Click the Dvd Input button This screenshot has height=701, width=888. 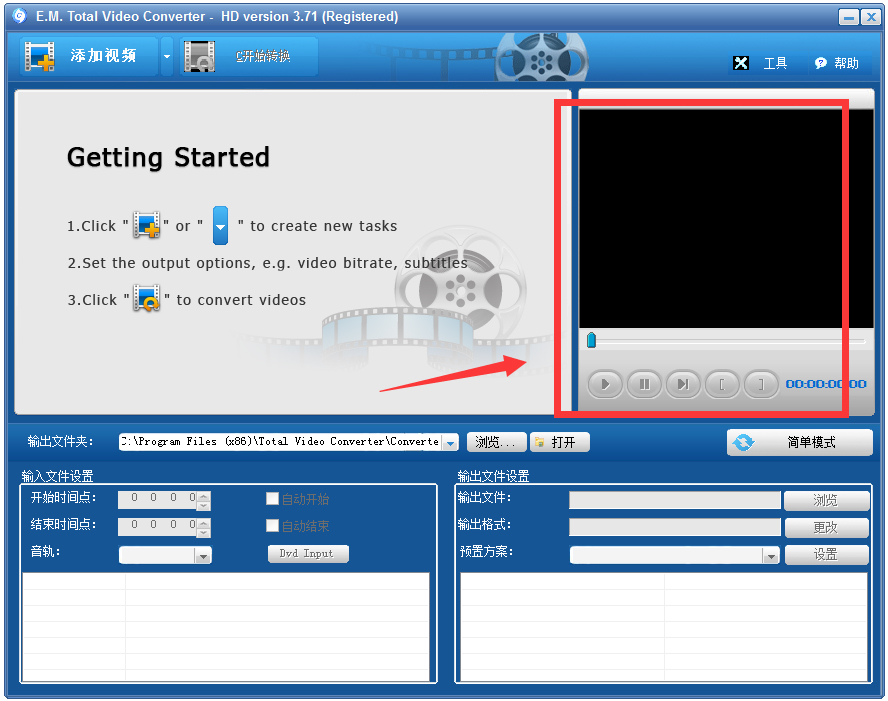(x=307, y=554)
